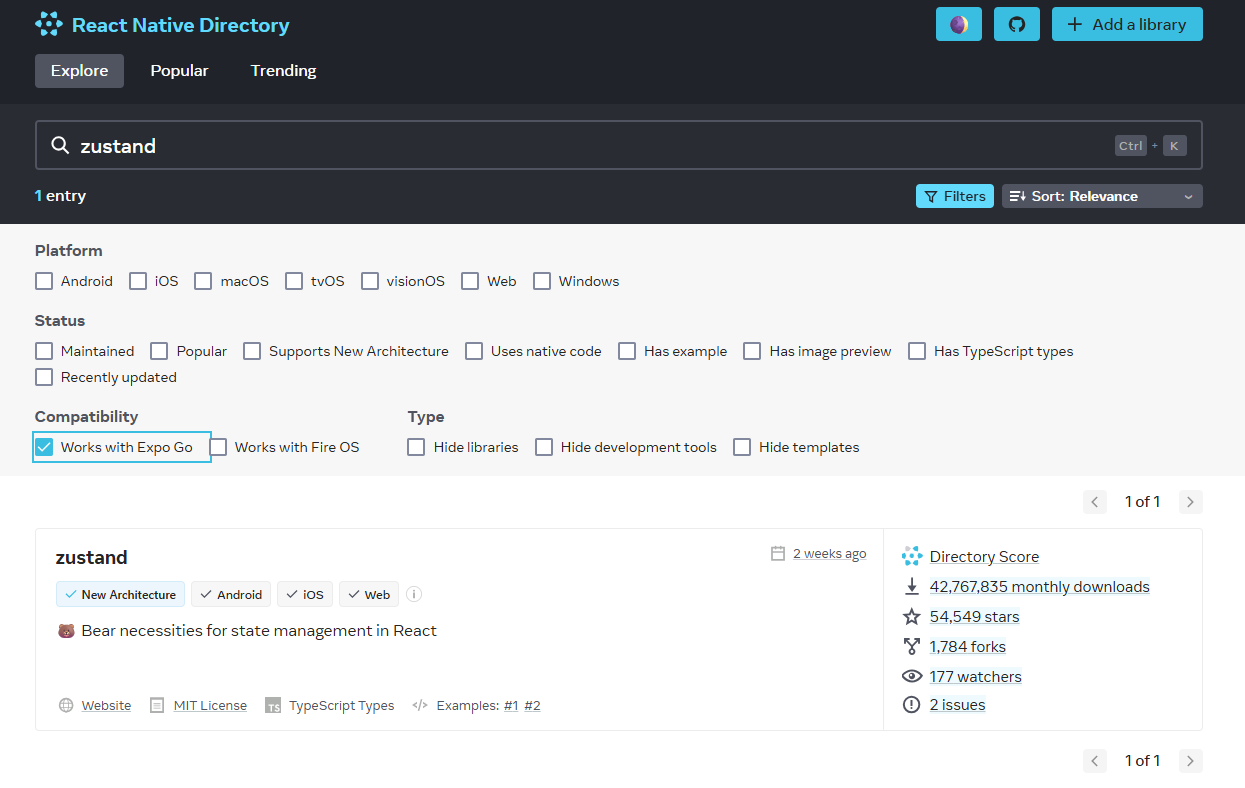Open the GitHub repository icon button
This screenshot has width=1245, height=788.
[1017, 24]
